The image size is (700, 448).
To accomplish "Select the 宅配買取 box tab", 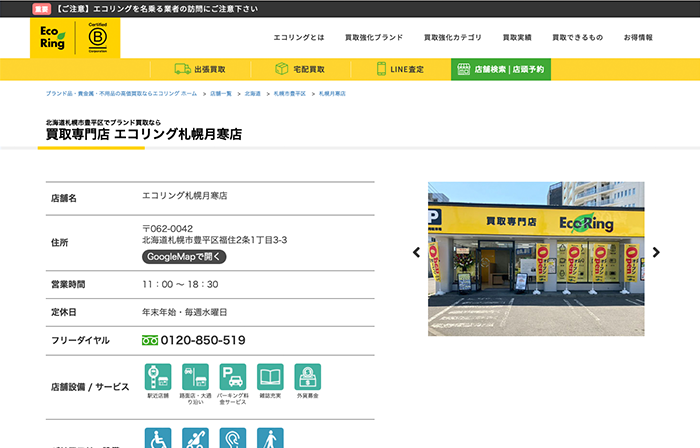I will click(x=300, y=69).
